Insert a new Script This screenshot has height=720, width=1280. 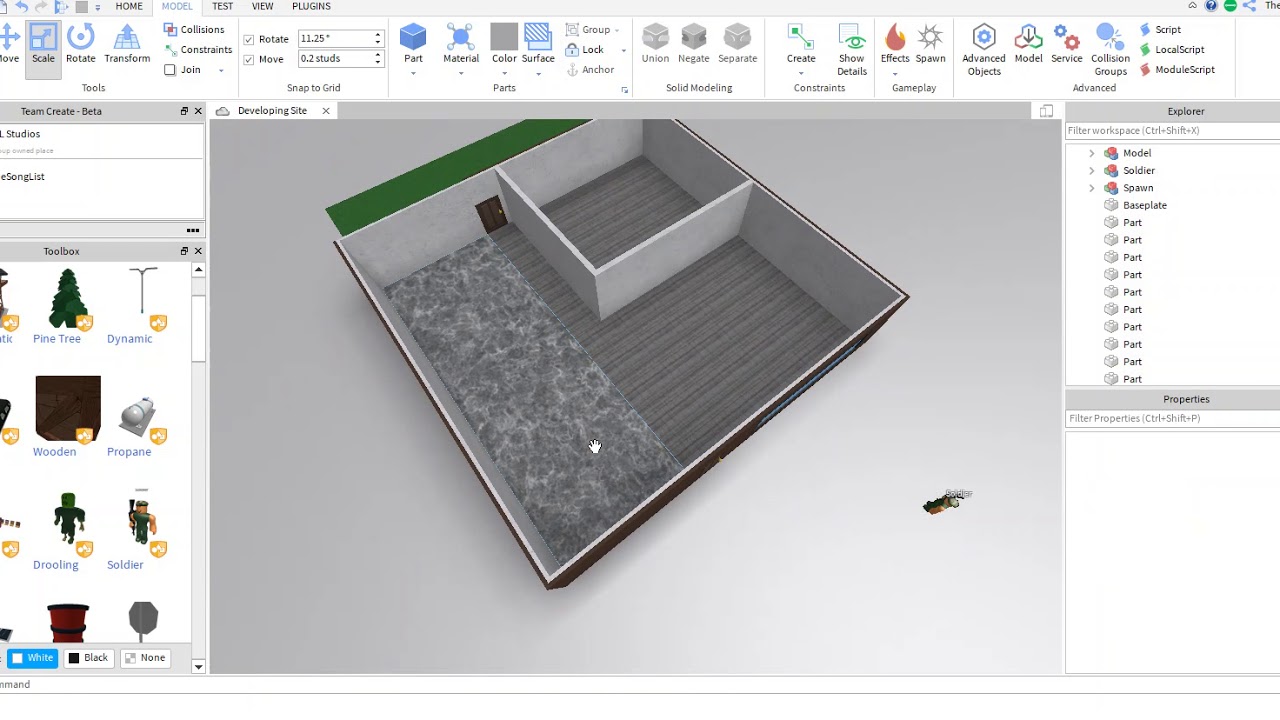(1160, 30)
